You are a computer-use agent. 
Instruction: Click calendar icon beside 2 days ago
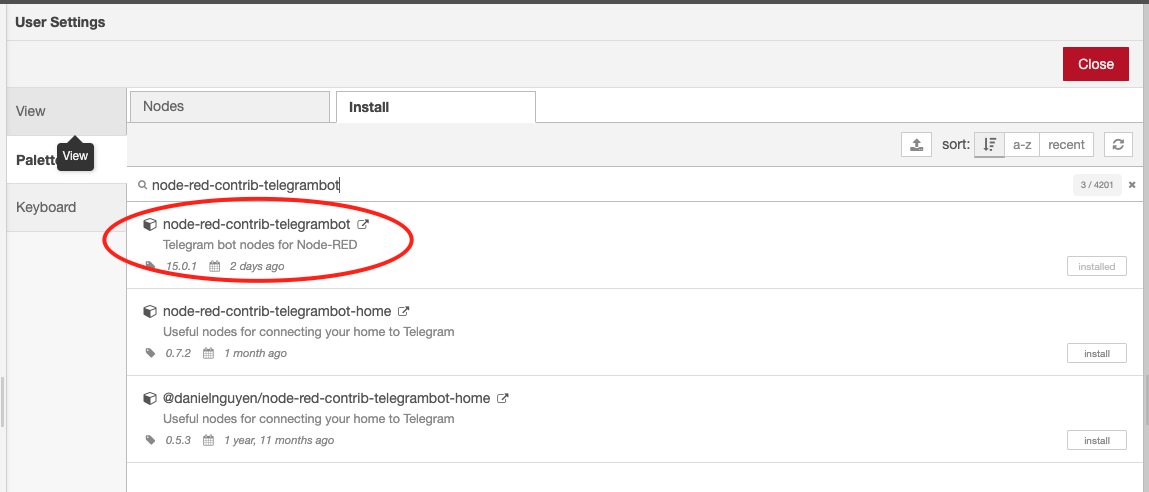click(x=215, y=266)
